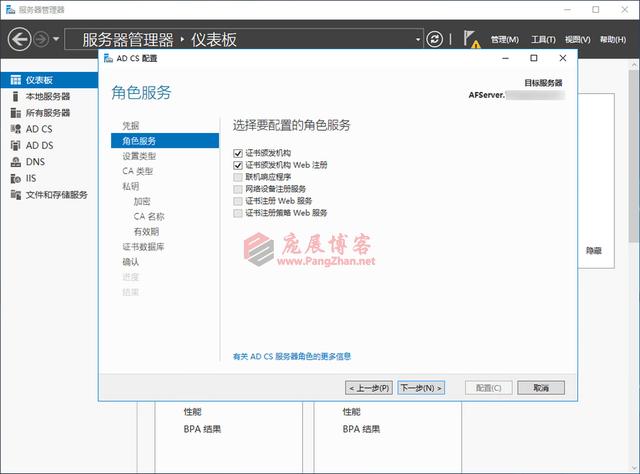Click the DNS role icon
This screenshot has width=640, height=474.
coord(16,162)
